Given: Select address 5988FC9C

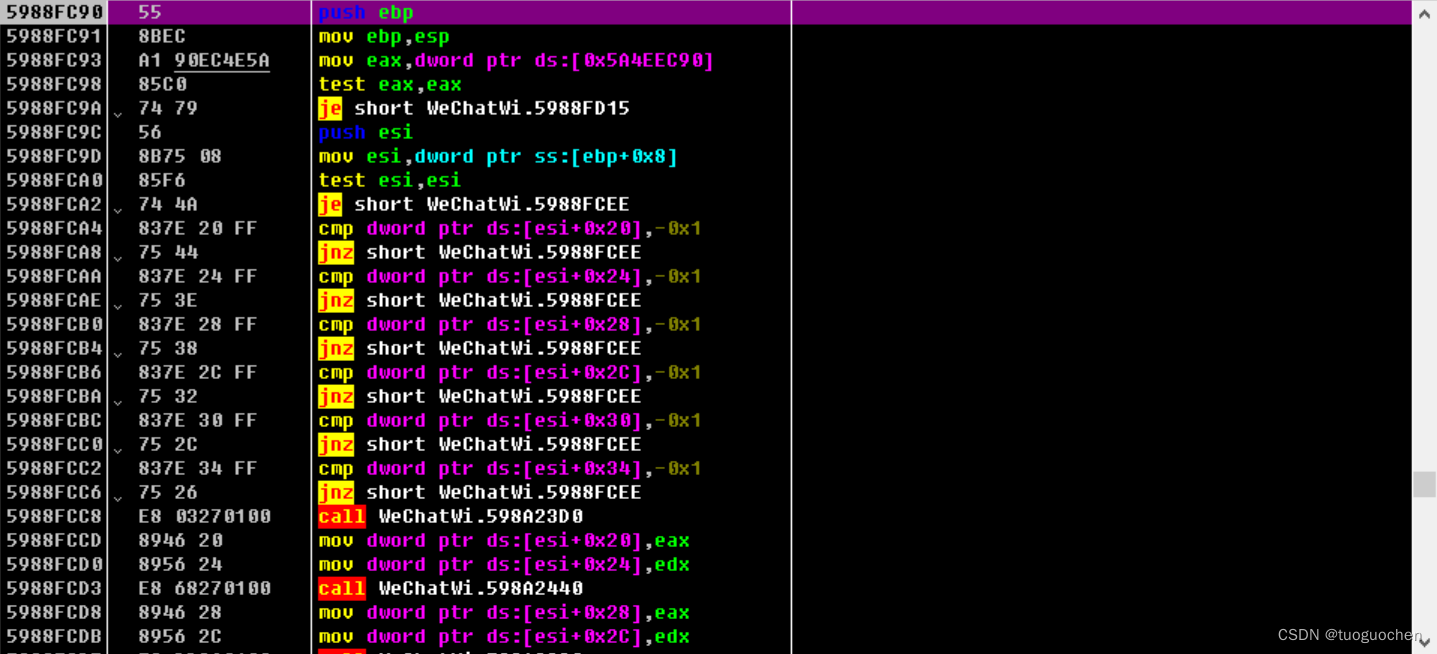Looking at the screenshot, I should click(x=54, y=132).
